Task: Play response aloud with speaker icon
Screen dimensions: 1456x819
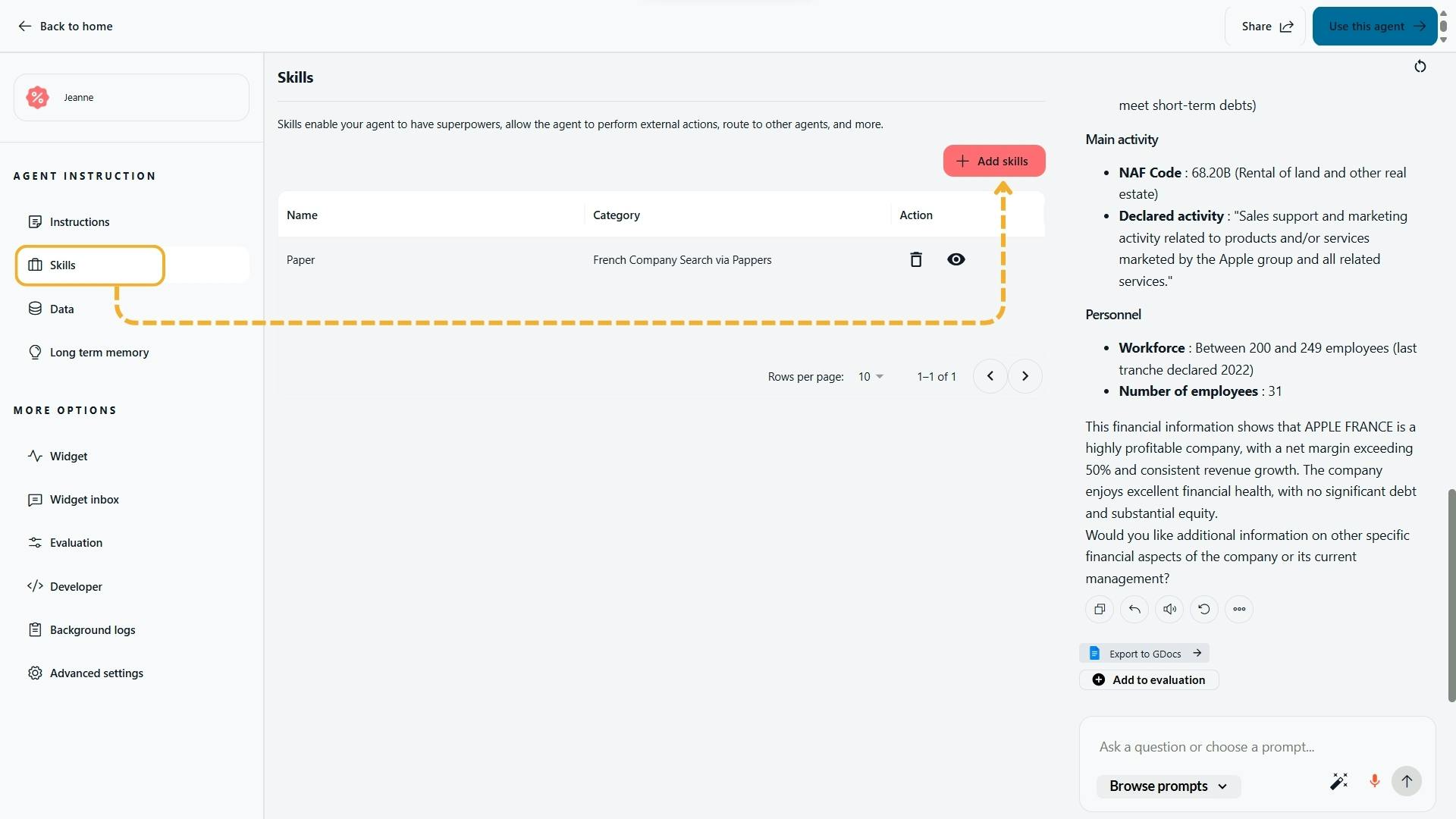Action: click(x=1169, y=609)
